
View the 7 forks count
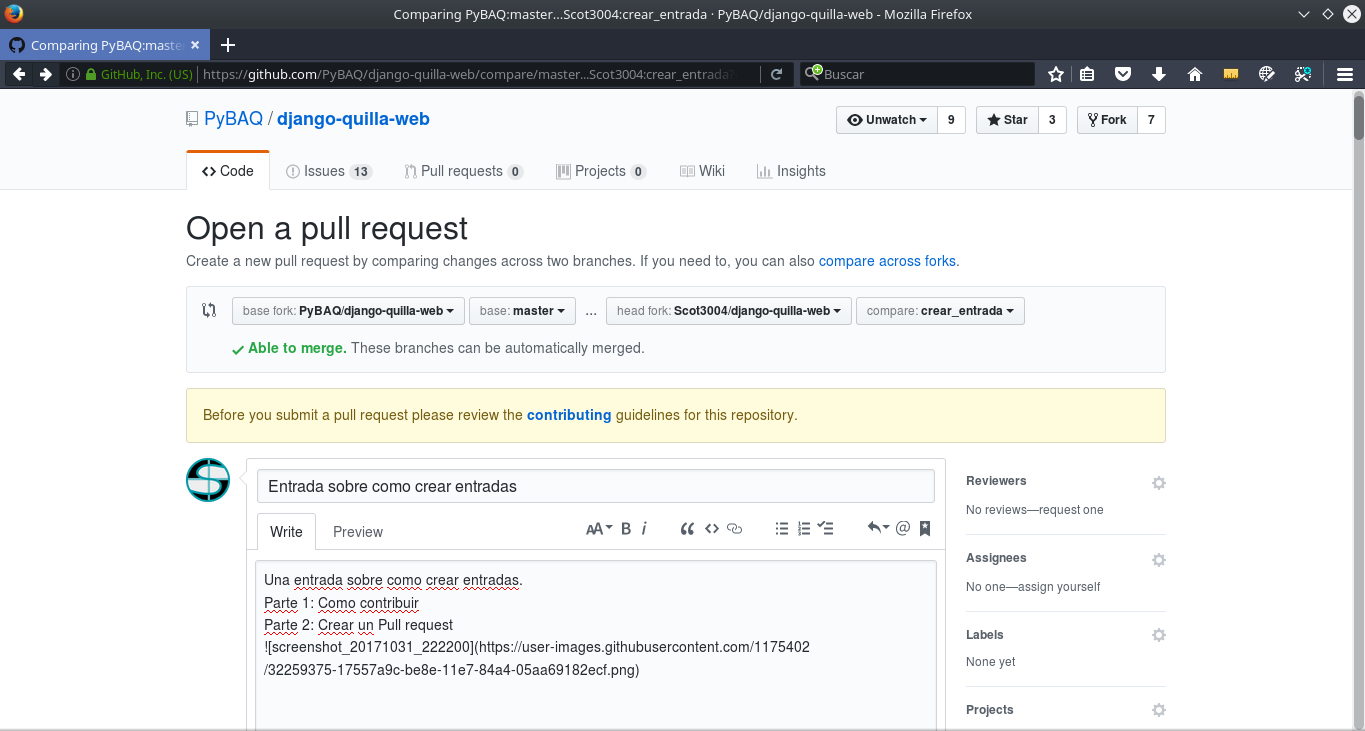pos(1151,120)
